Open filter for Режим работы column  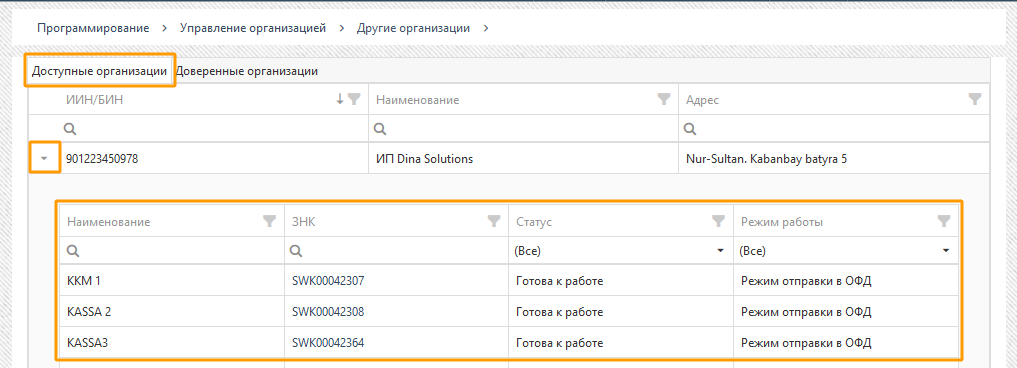[944, 221]
